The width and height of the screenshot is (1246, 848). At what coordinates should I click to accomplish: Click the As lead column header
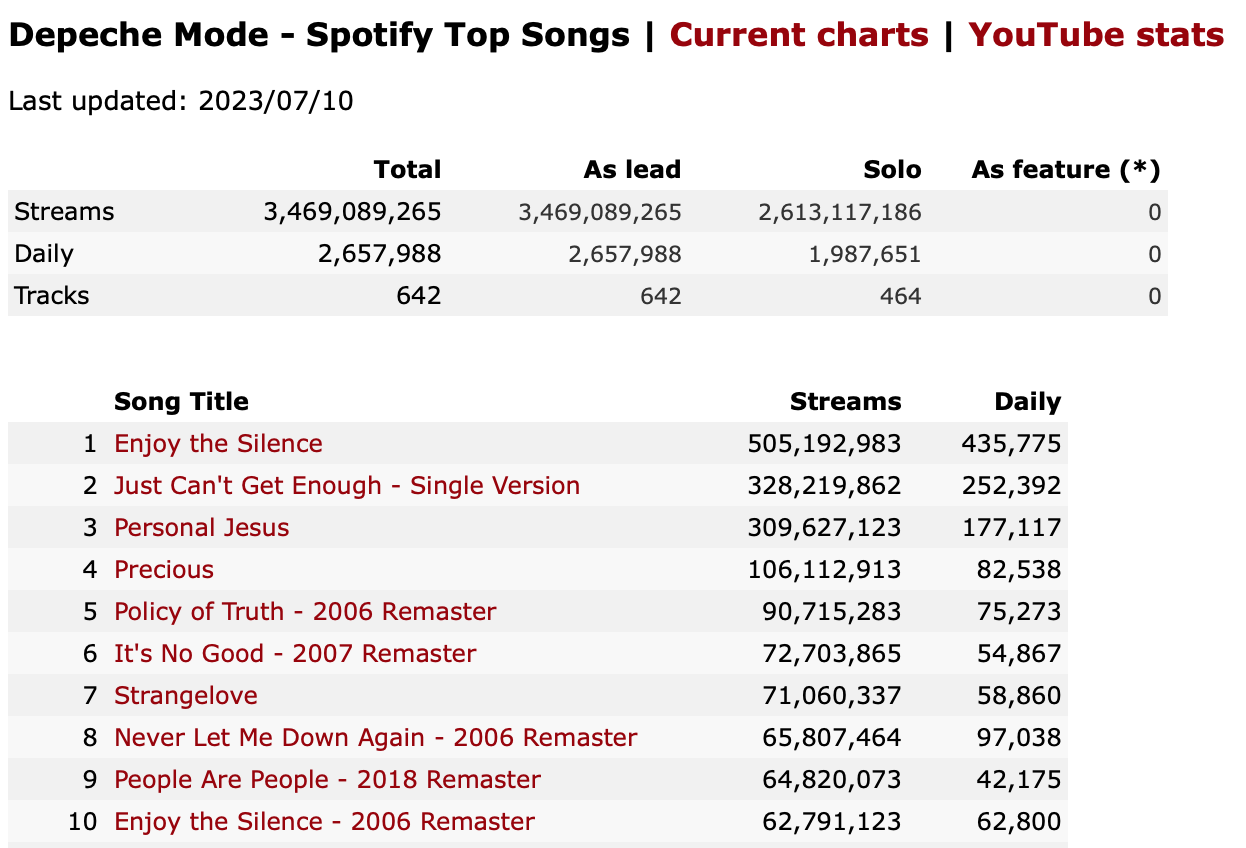coord(632,170)
